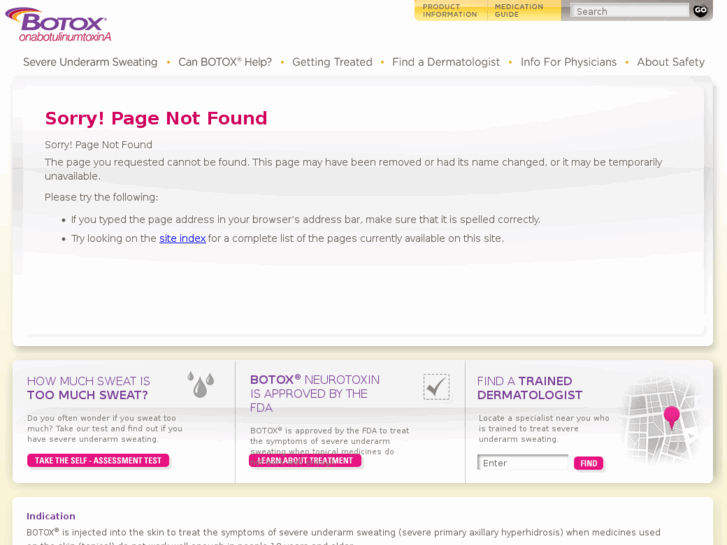Screen dimensions: 727x545
Task: Open the Medication Guide link
Action: point(519,11)
